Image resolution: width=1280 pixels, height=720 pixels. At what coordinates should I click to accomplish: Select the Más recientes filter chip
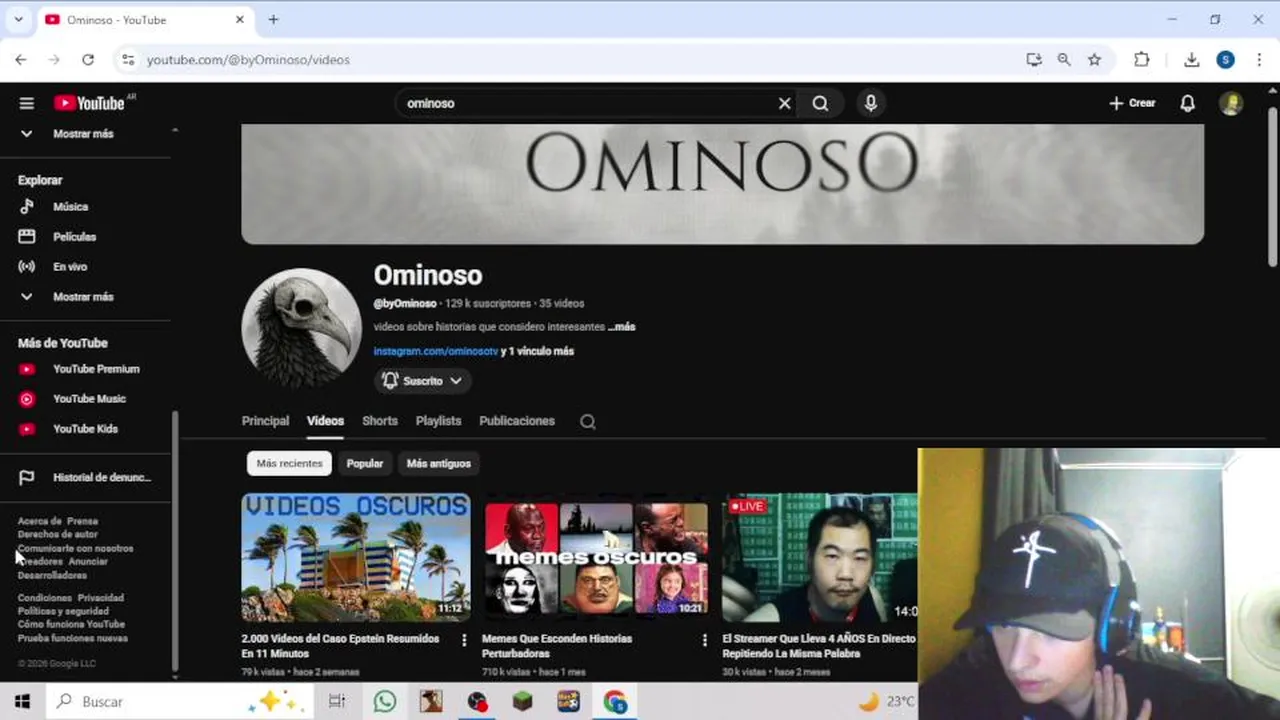(289, 464)
